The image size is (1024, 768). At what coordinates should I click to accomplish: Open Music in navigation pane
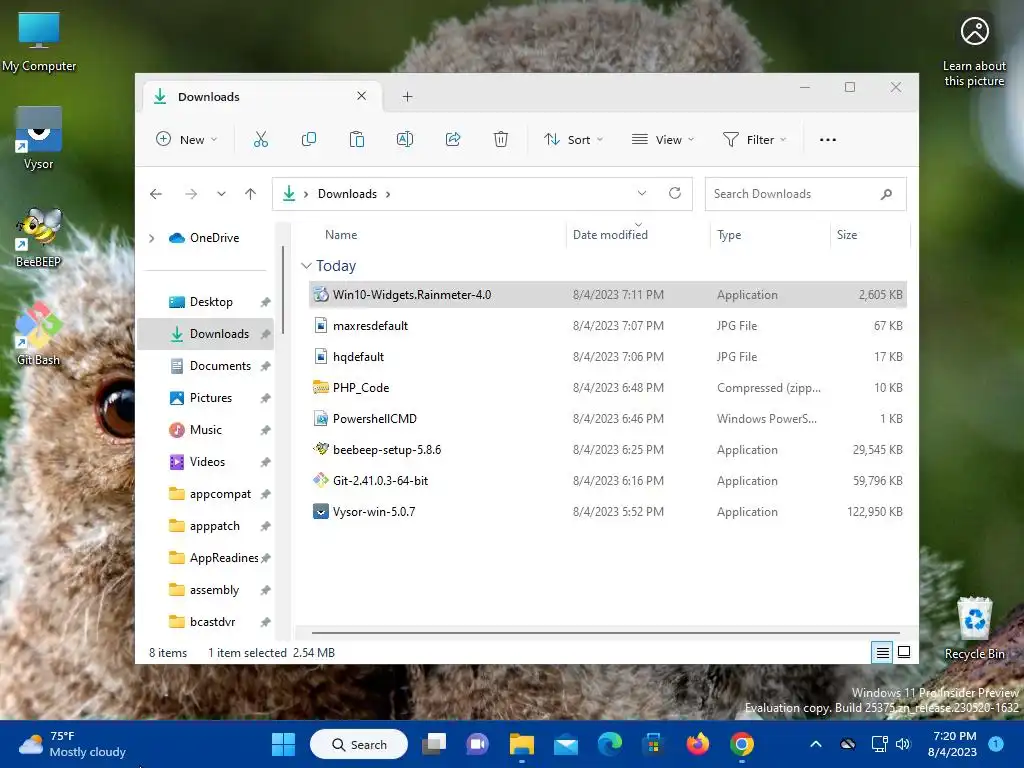point(206,430)
